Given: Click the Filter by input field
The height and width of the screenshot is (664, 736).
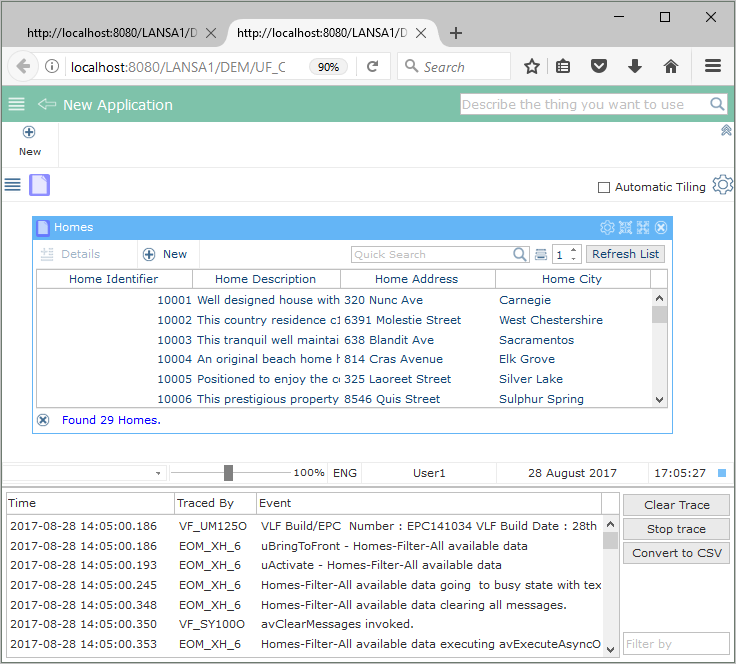Looking at the screenshot, I should [676, 644].
